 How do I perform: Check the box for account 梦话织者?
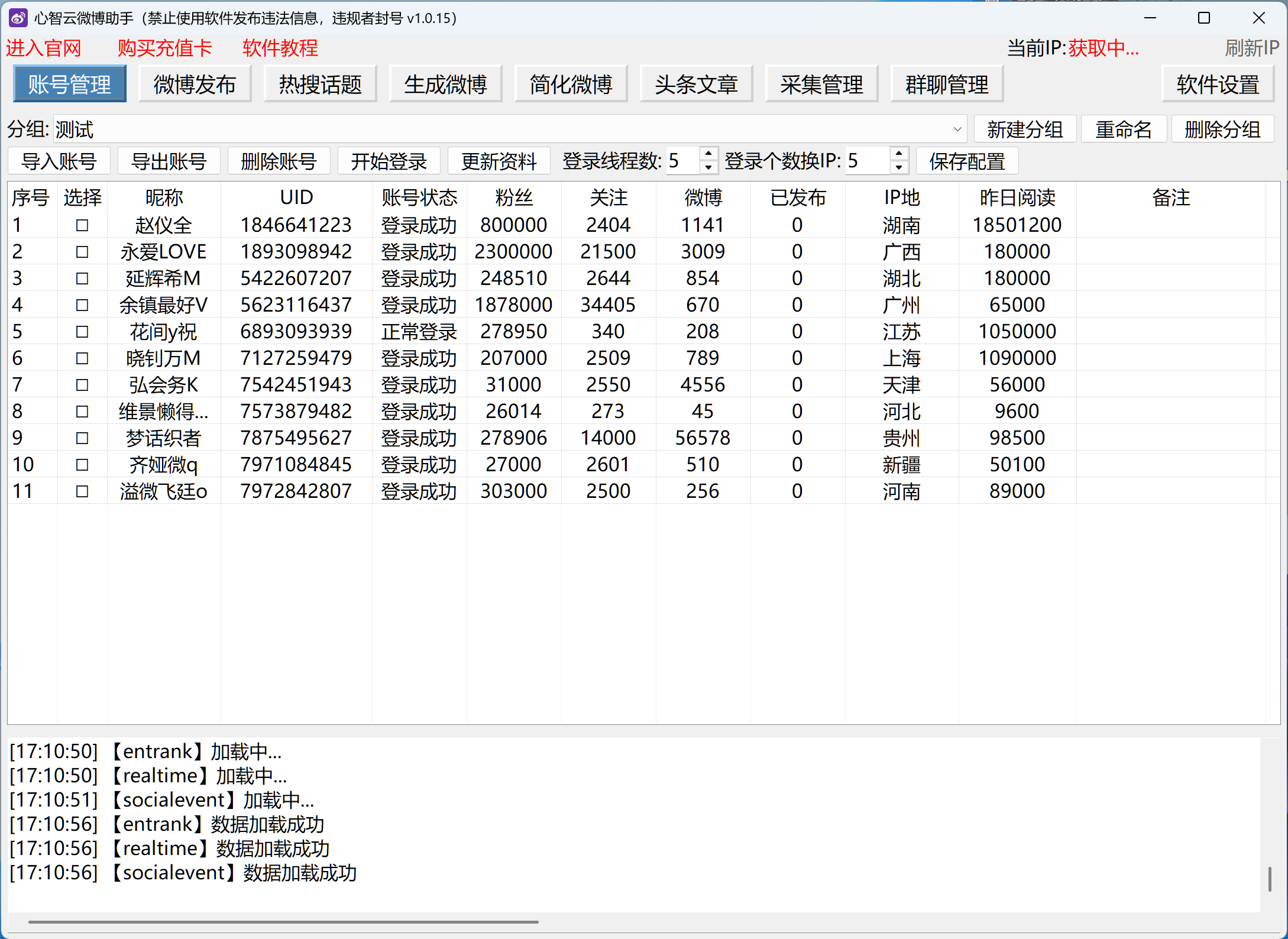click(x=82, y=438)
